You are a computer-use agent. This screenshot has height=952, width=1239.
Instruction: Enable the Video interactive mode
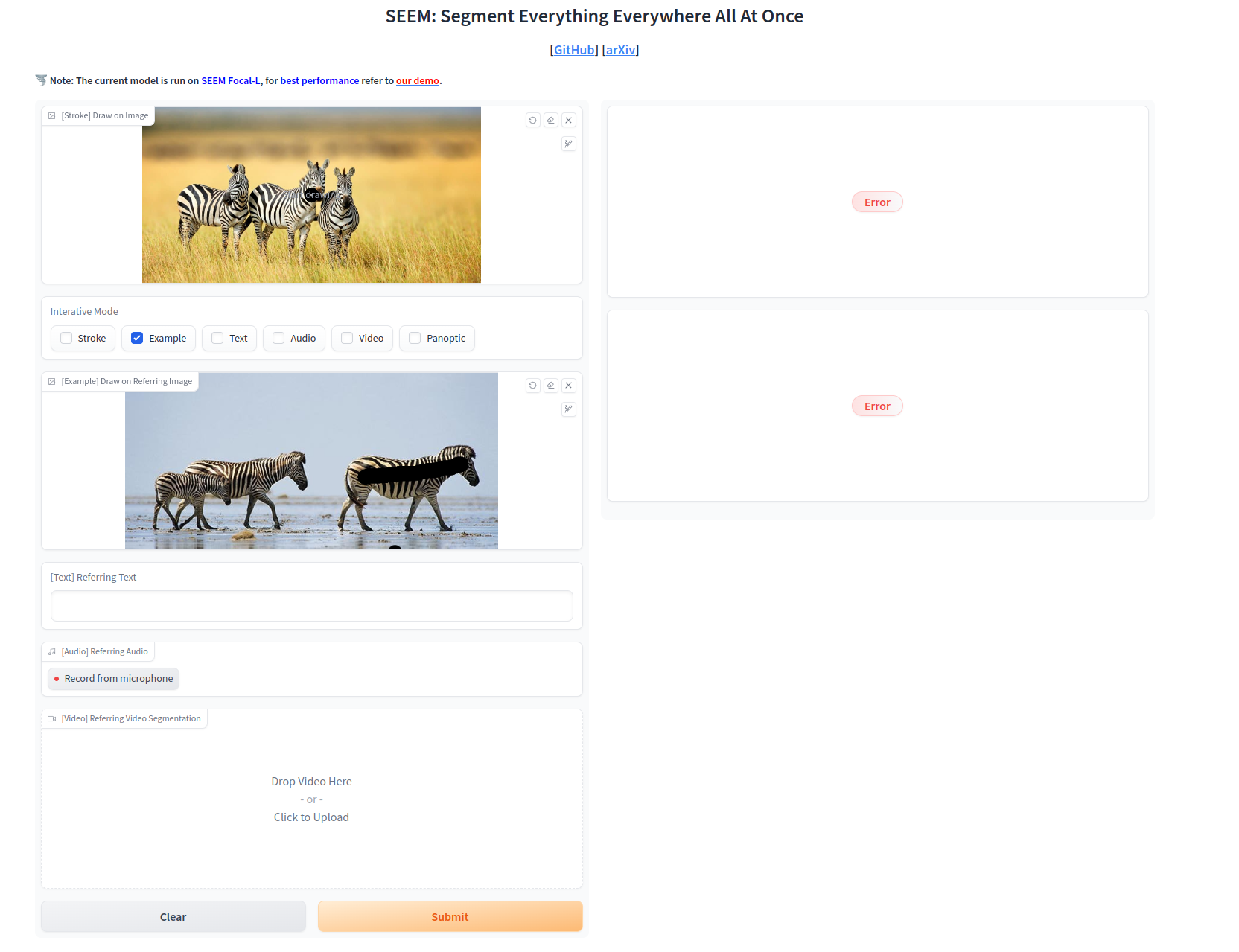pyautogui.click(x=346, y=338)
